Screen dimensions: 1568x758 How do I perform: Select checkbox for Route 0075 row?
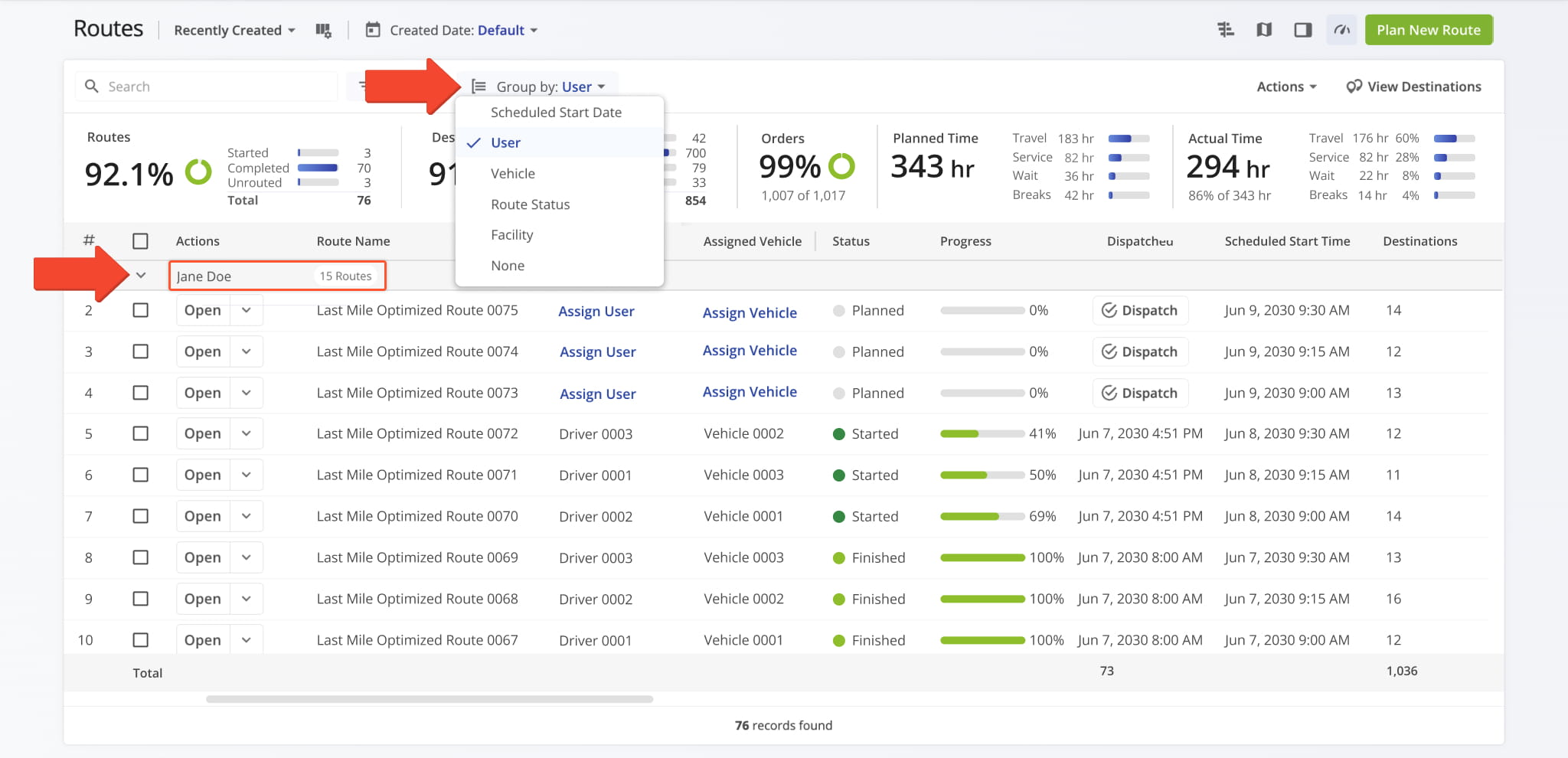pyautogui.click(x=140, y=310)
